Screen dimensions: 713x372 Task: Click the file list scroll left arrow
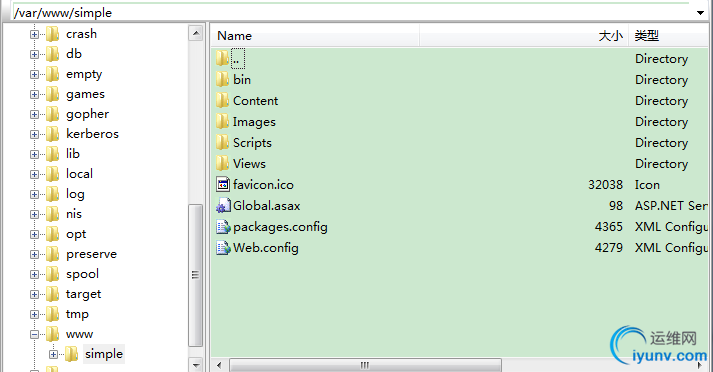[219, 365]
